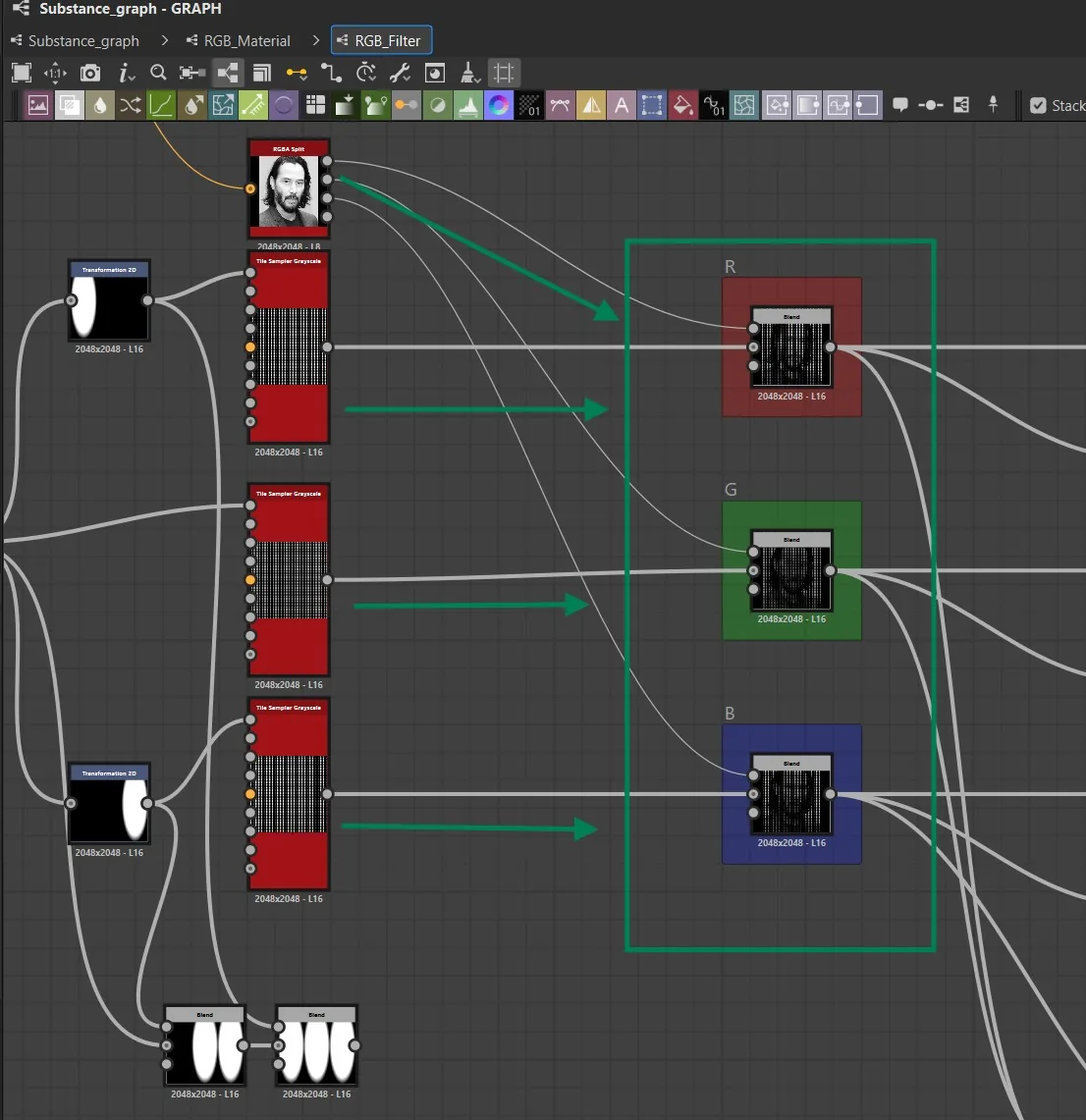Viewport: 1086px width, 1120px height.
Task: Open the broom clean-up dropdown
Action: coord(469,73)
